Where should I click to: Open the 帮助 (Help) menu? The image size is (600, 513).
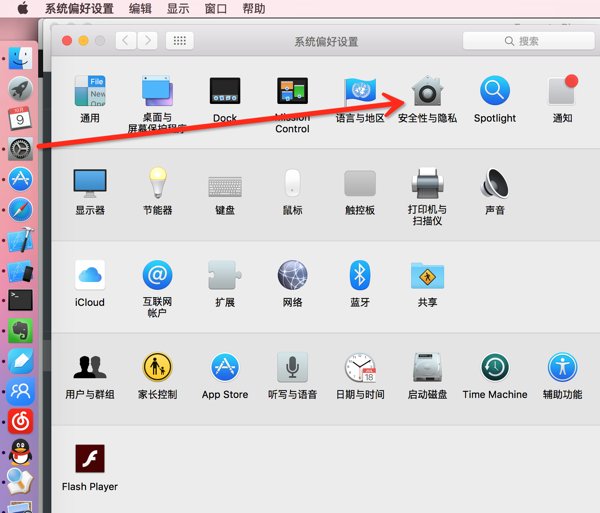click(x=254, y=8)
